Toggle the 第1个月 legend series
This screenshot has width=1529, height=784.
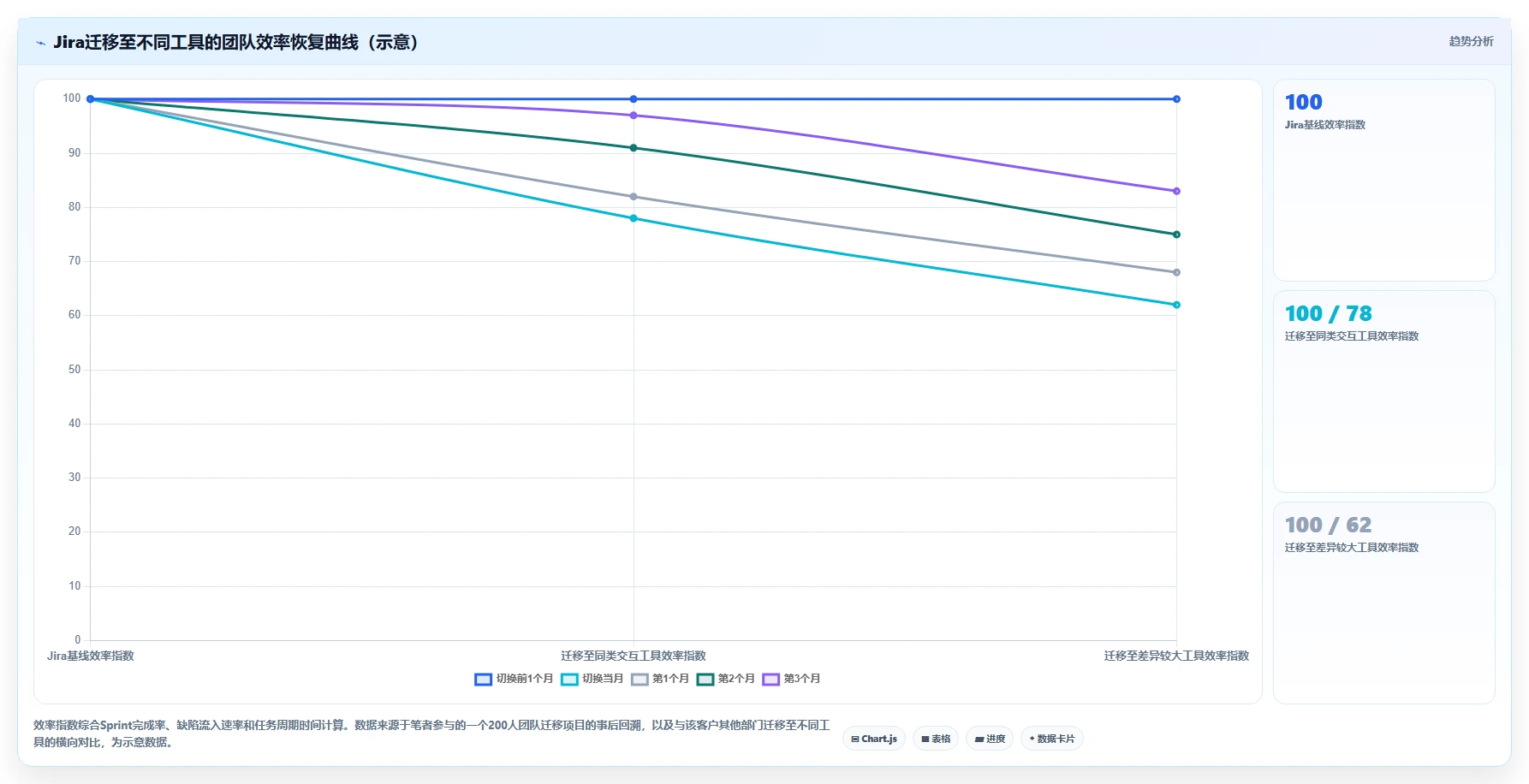tap(660, 679)
